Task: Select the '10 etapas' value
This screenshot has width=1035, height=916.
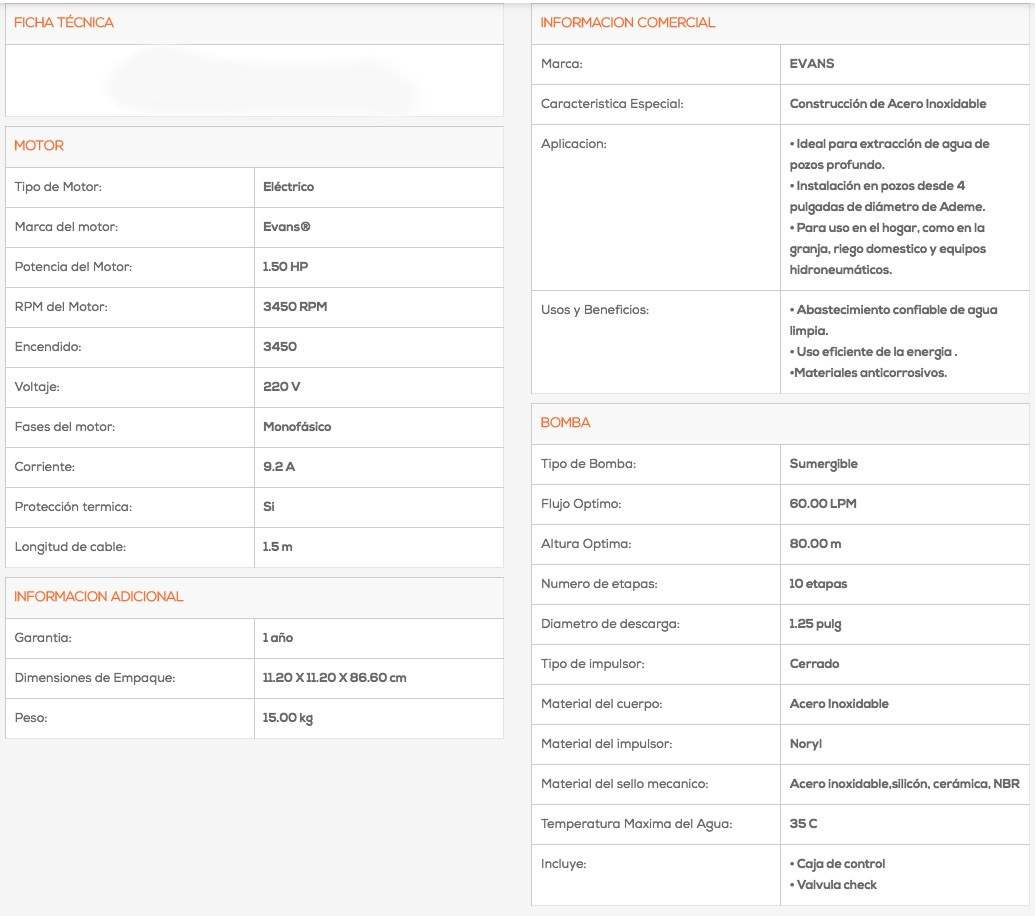Action: (x=818, y=584)
